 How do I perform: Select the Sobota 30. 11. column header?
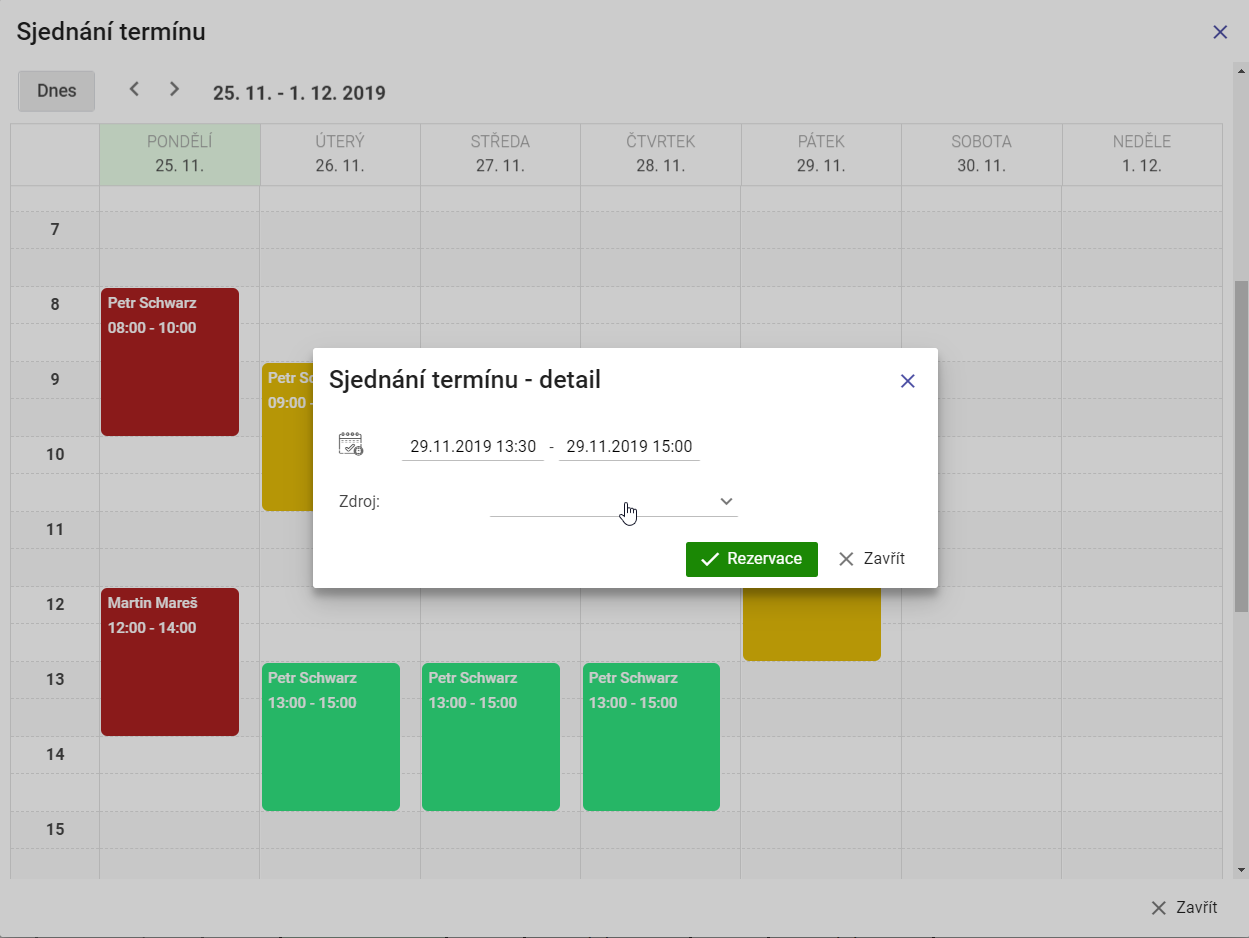click(981, 154)
